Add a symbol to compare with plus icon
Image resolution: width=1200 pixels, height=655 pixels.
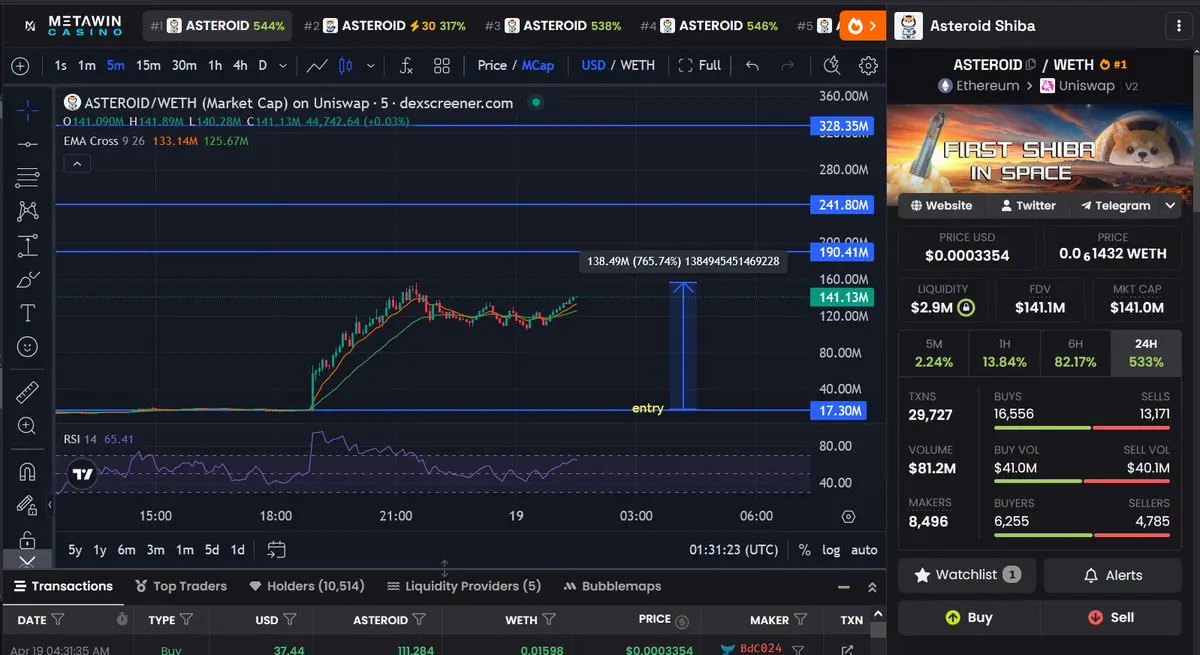(x=20, y=66)
